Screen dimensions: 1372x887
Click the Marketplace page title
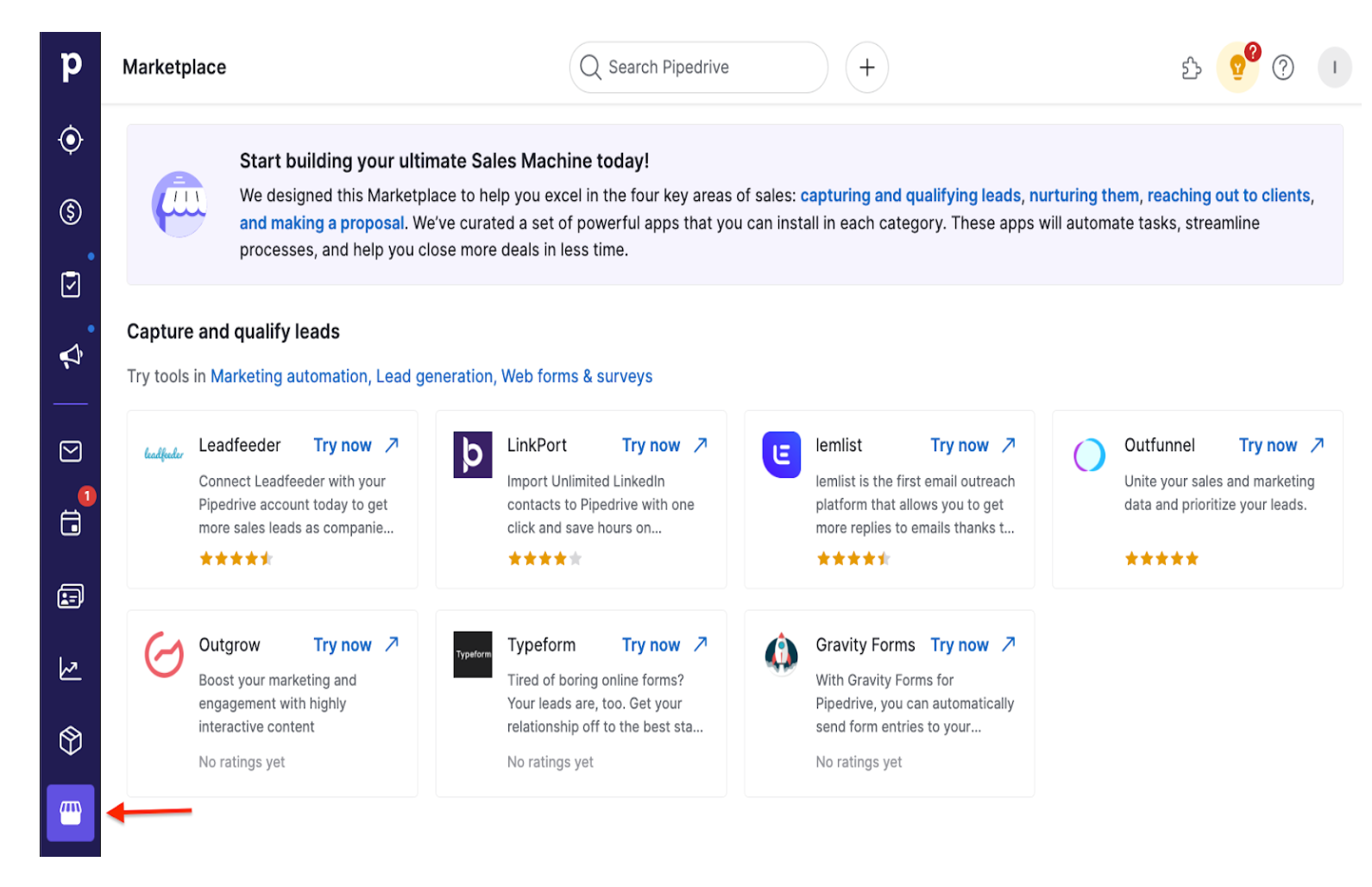pyautogui.click(x=174, y=67)
